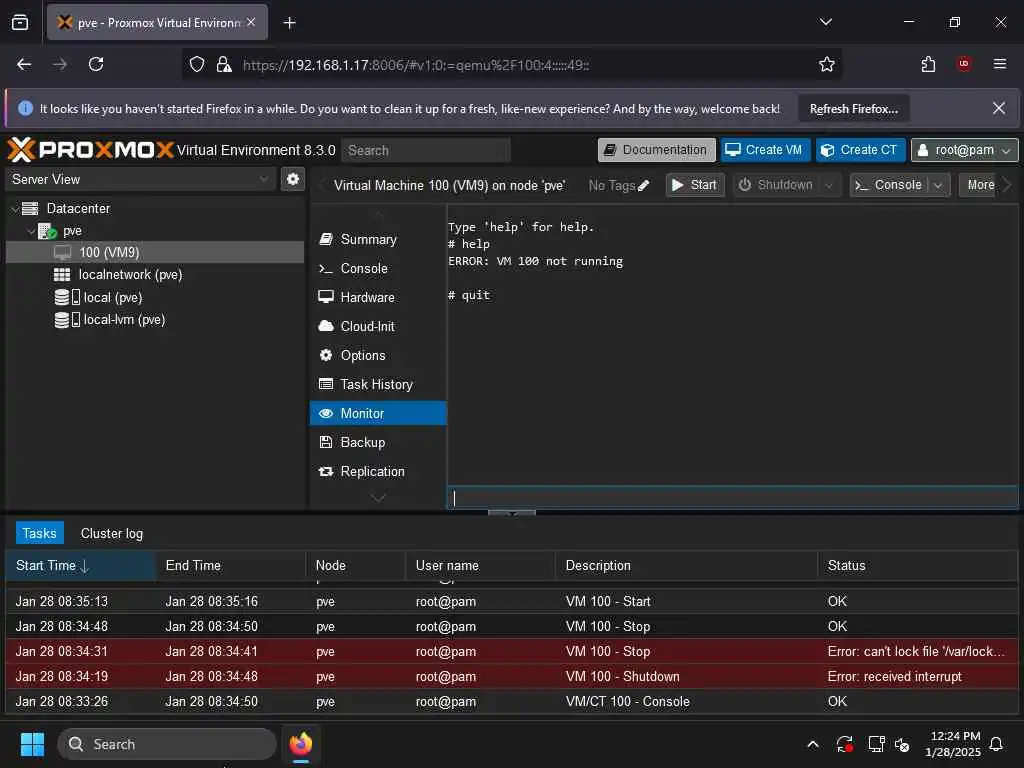Collapse the Datacenter tree node
The image size is (1024, 768).
14,209
